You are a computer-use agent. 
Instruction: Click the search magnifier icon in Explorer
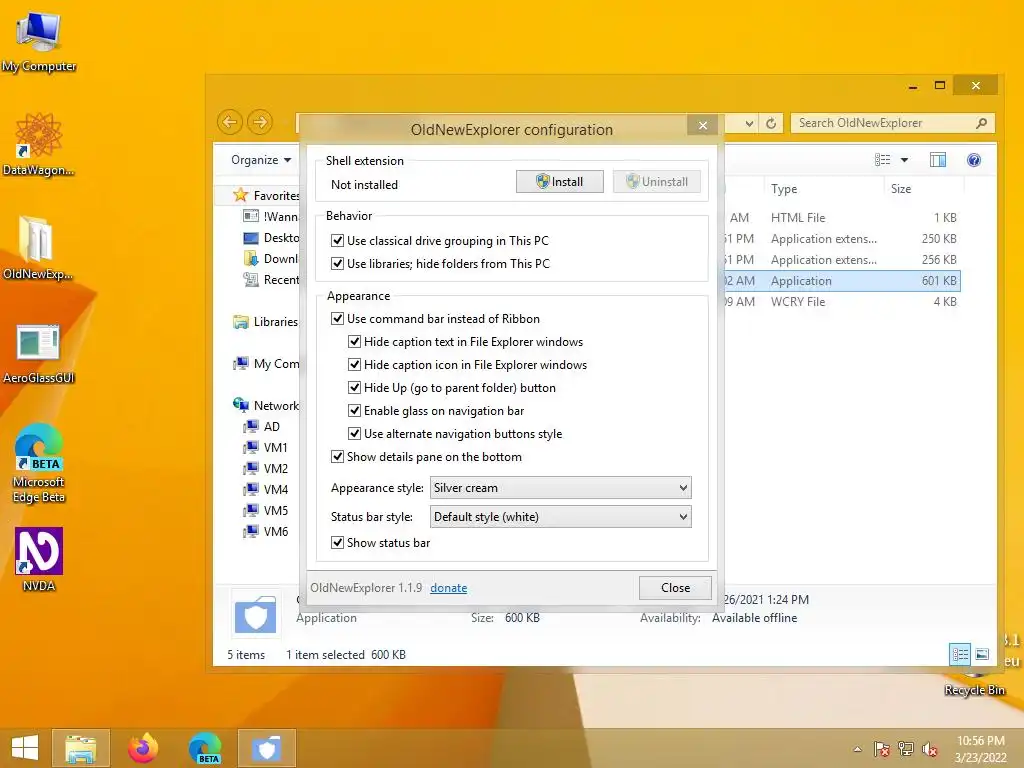981,123
